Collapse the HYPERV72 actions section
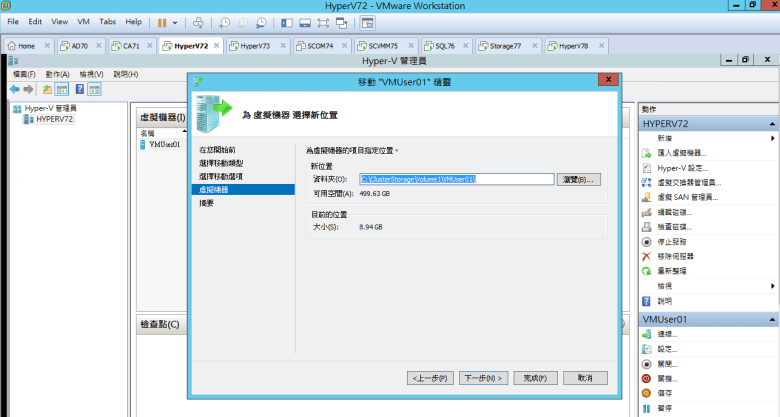This screenshot has width=780, height=417. point(772,123)
